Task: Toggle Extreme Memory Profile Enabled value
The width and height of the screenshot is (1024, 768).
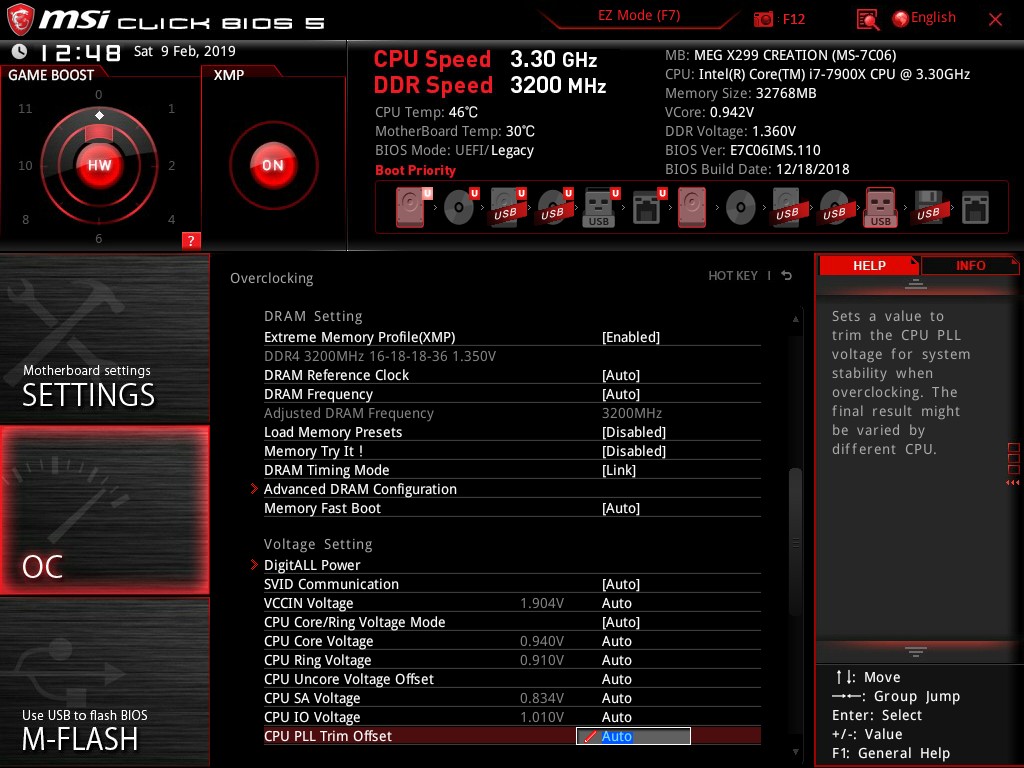Action: coord(630,337)
